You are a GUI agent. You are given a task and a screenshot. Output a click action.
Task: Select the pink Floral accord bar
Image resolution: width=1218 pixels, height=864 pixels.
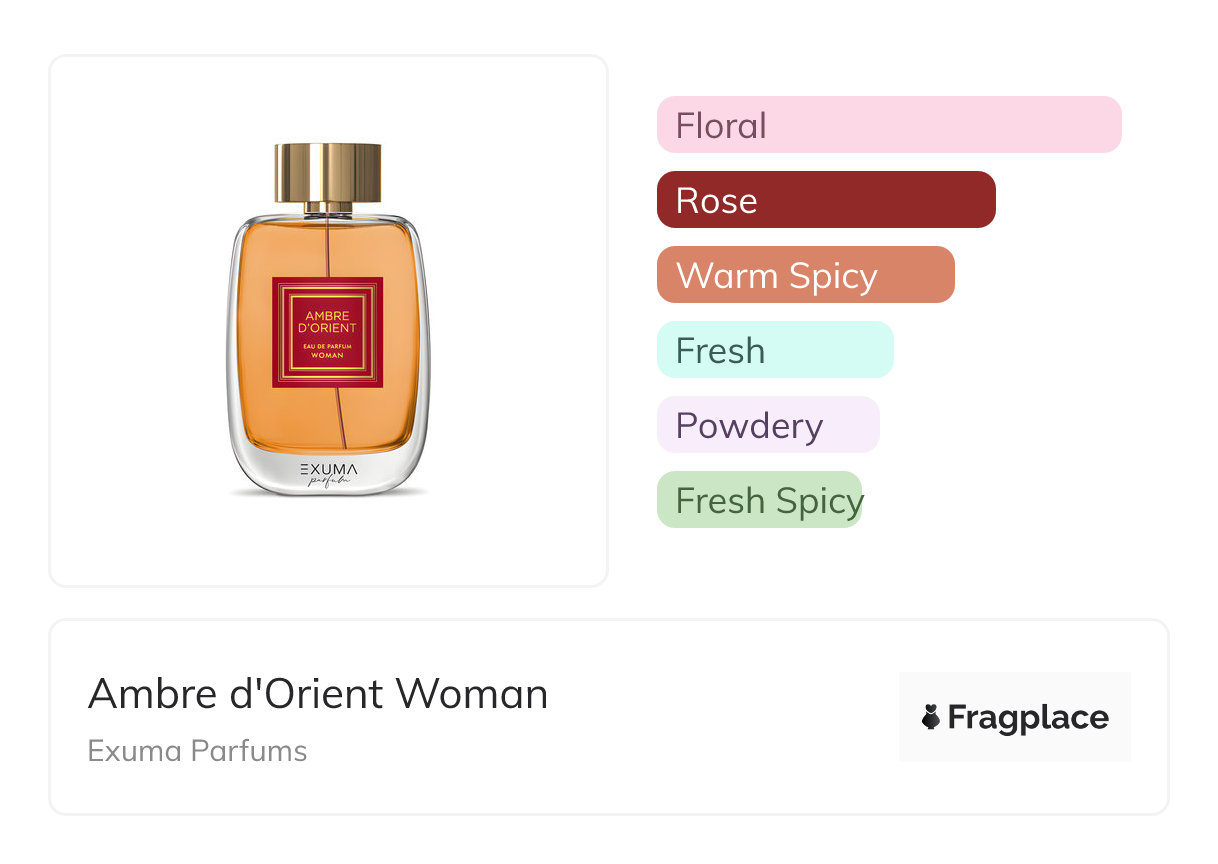click(888, 125)
